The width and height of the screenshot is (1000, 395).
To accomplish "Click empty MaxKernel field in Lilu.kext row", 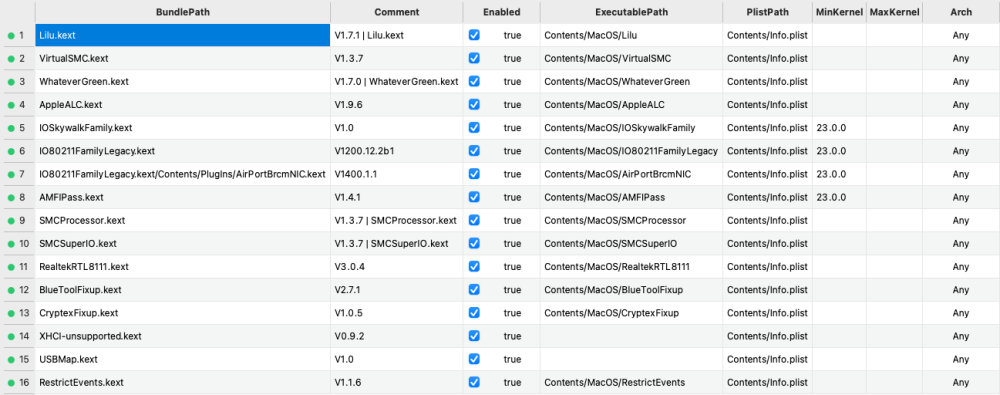I will pos(894,35).
